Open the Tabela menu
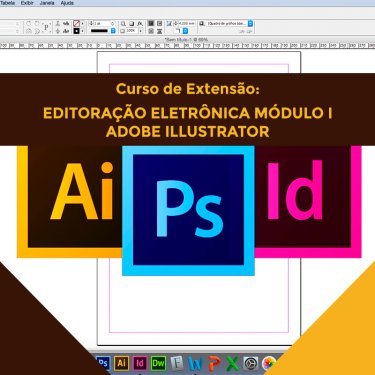The width and height of the screenshot is (375, 375). pyautogui.click(x=7, y=3)
